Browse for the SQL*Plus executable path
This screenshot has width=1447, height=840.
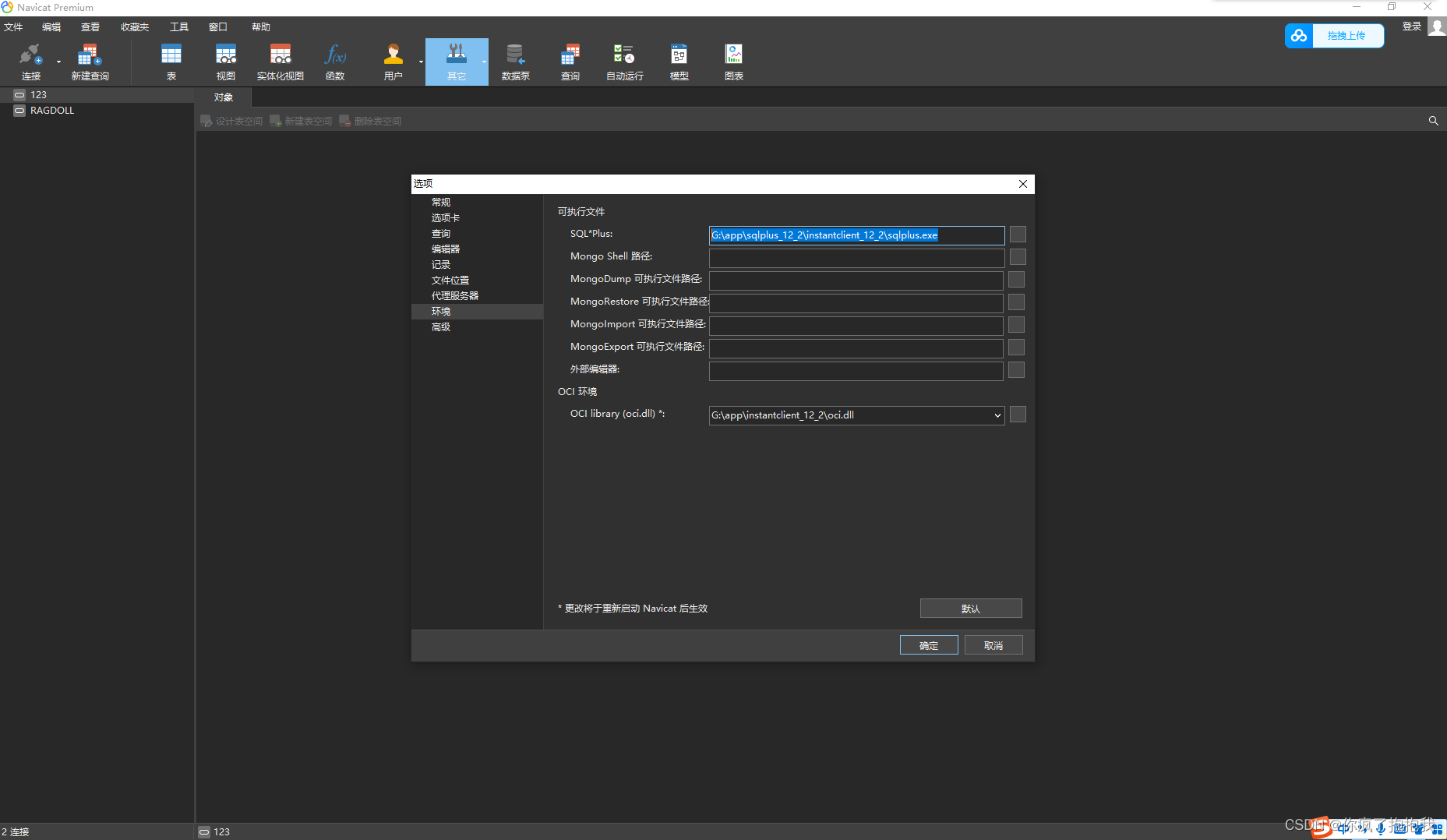1018,235
